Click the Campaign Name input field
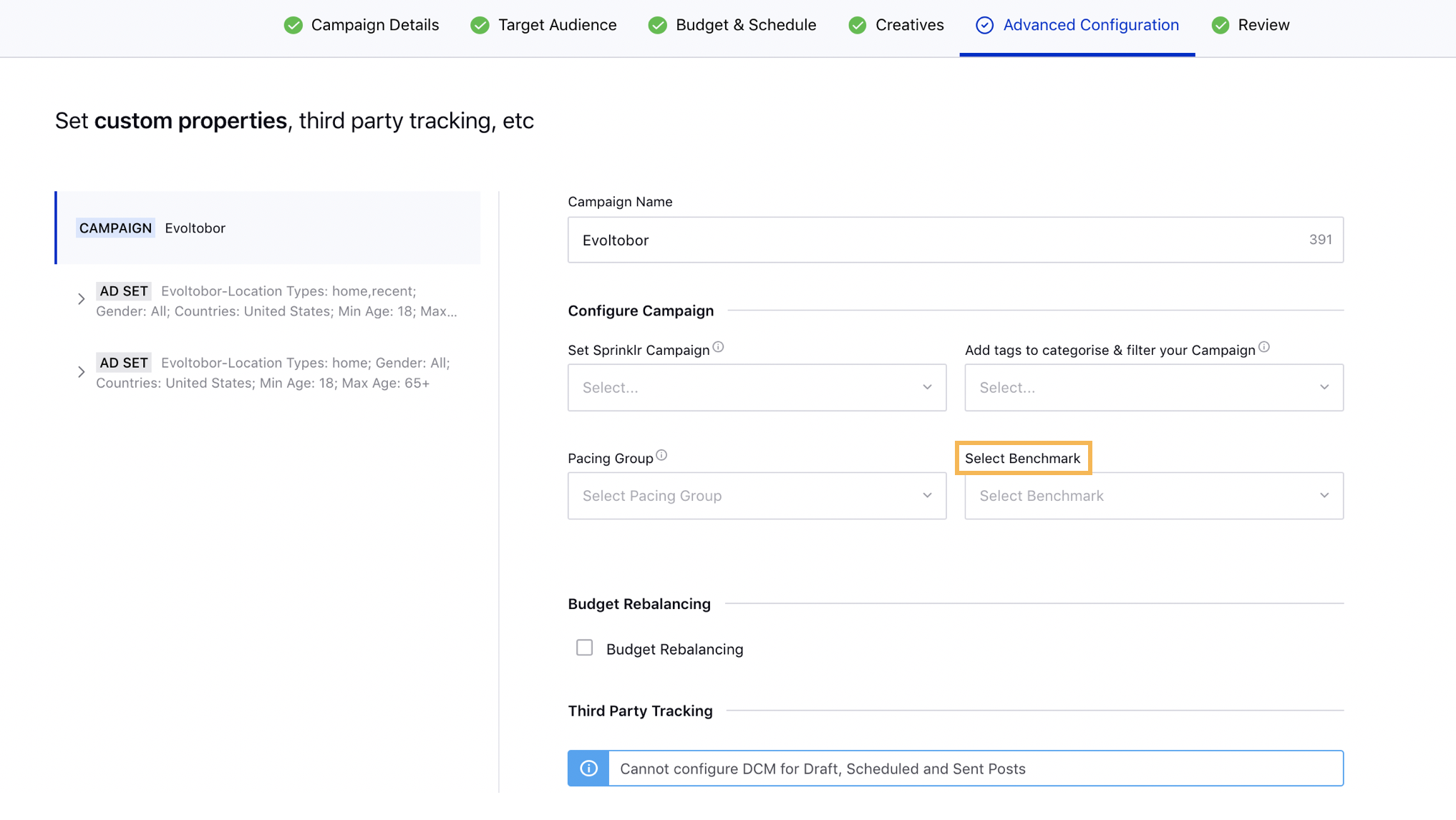This screenshot has width=1456, height=820. coord(956,240)
